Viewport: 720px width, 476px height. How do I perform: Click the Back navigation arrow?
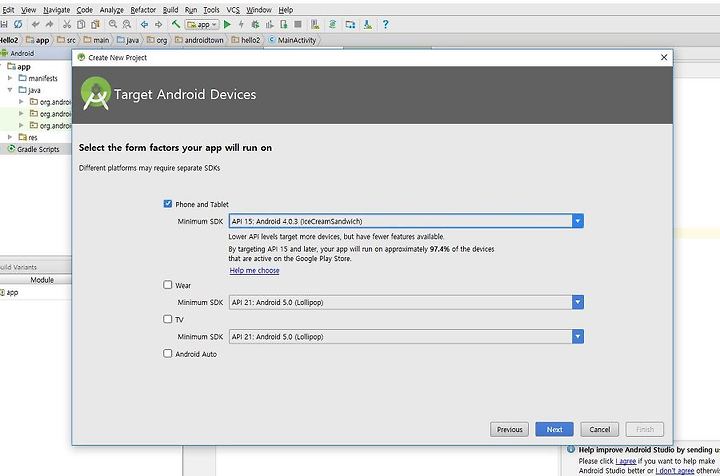[144, 24]
